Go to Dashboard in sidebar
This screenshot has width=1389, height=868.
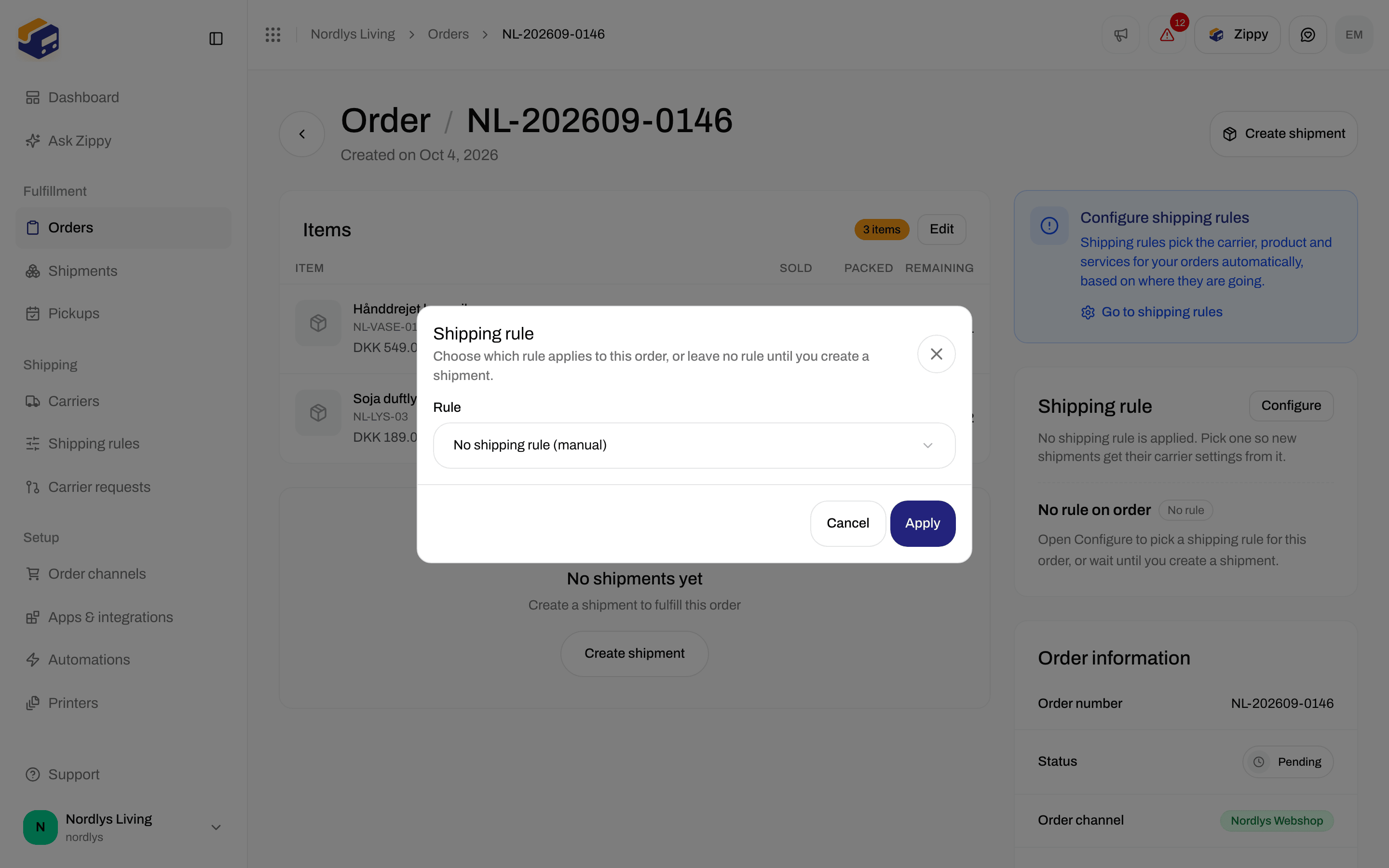click(x=123, y=97)
